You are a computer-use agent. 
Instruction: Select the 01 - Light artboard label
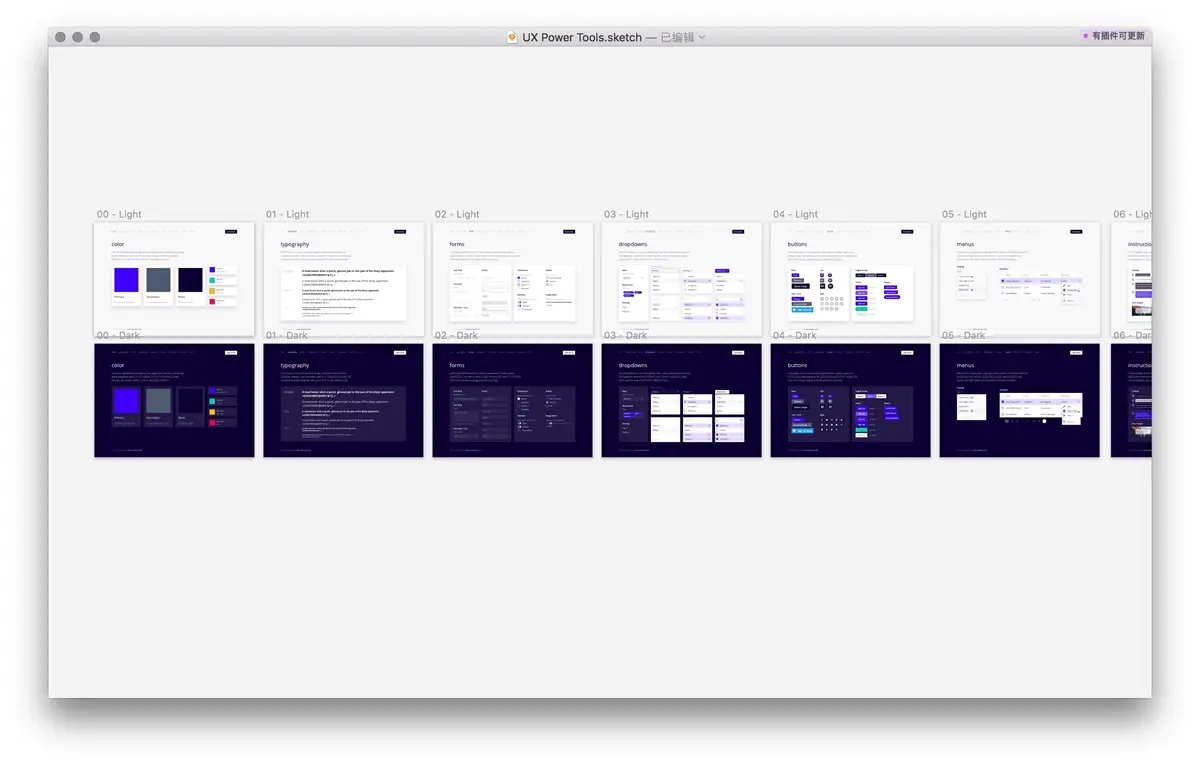[x=287, y=214]
